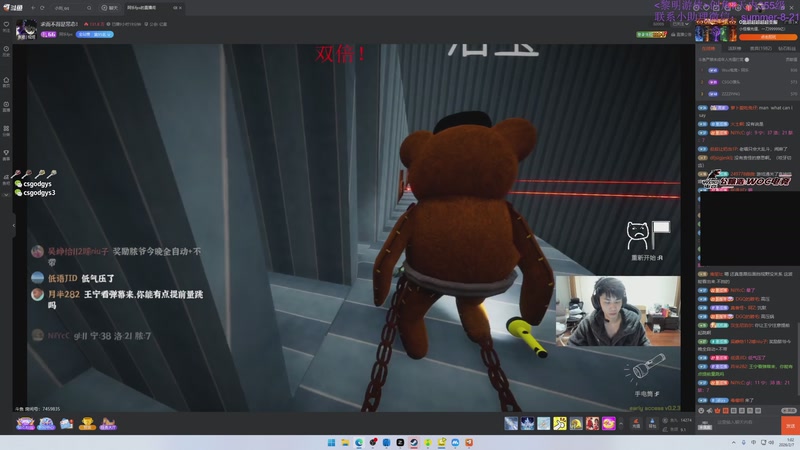Open the streamer avatar profile
Screen dimensions: 800x450
point(26,30)
